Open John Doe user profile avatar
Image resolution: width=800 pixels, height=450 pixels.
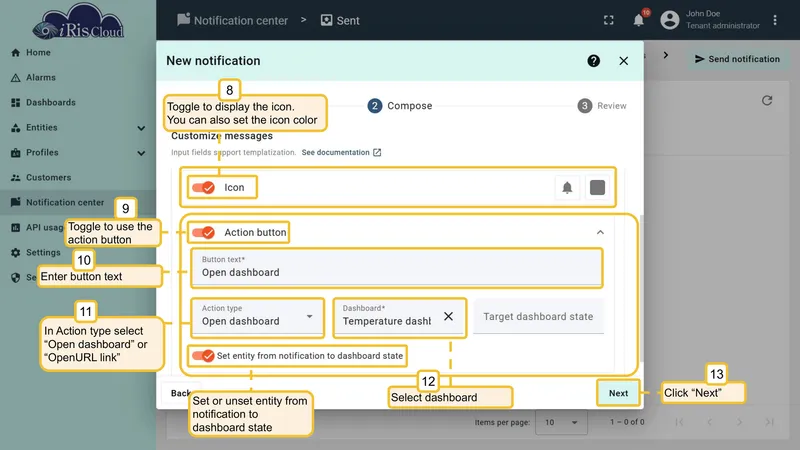point(670,20)
